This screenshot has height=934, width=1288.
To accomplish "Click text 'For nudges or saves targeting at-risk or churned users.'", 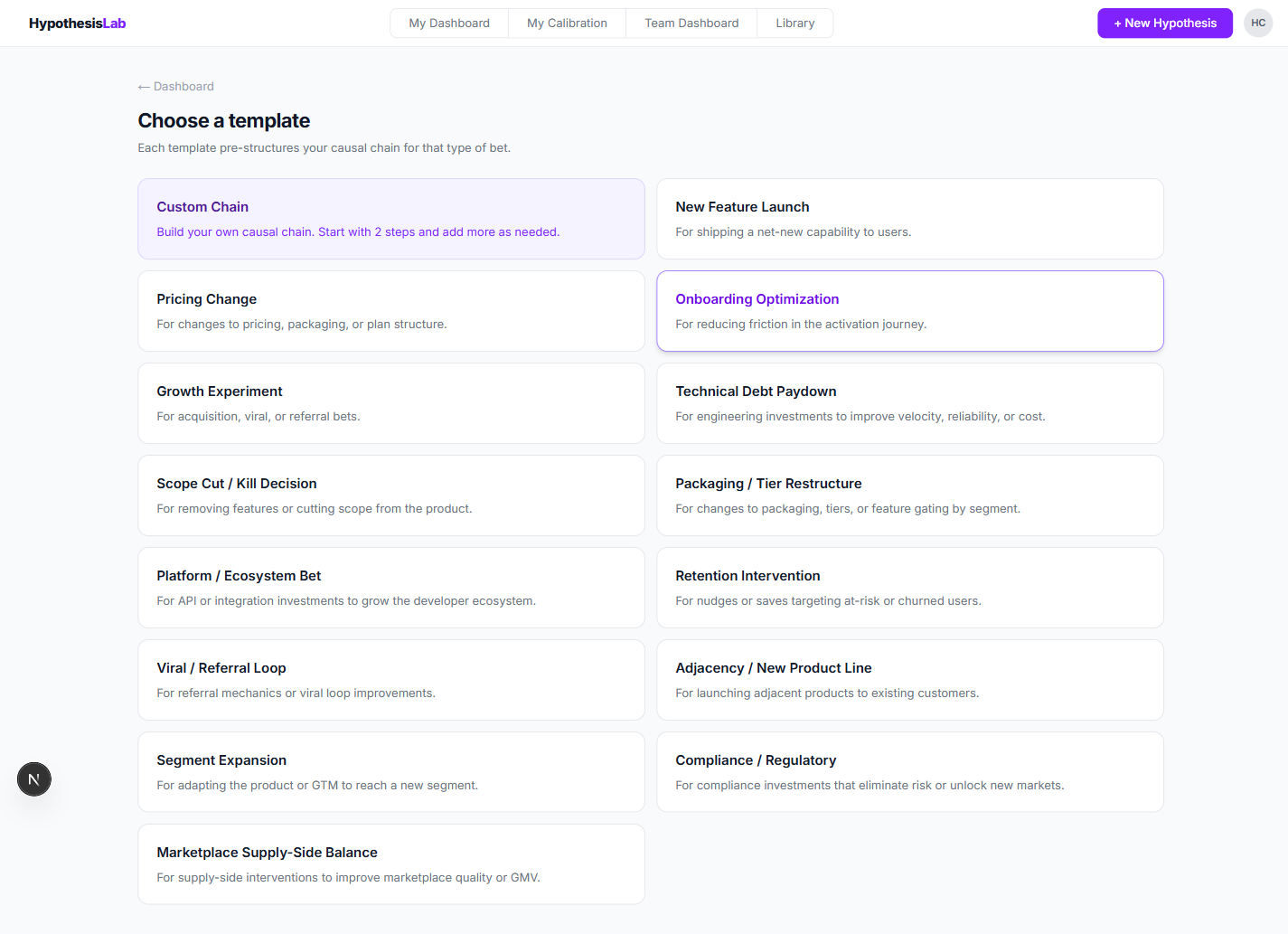I will 828,601.
